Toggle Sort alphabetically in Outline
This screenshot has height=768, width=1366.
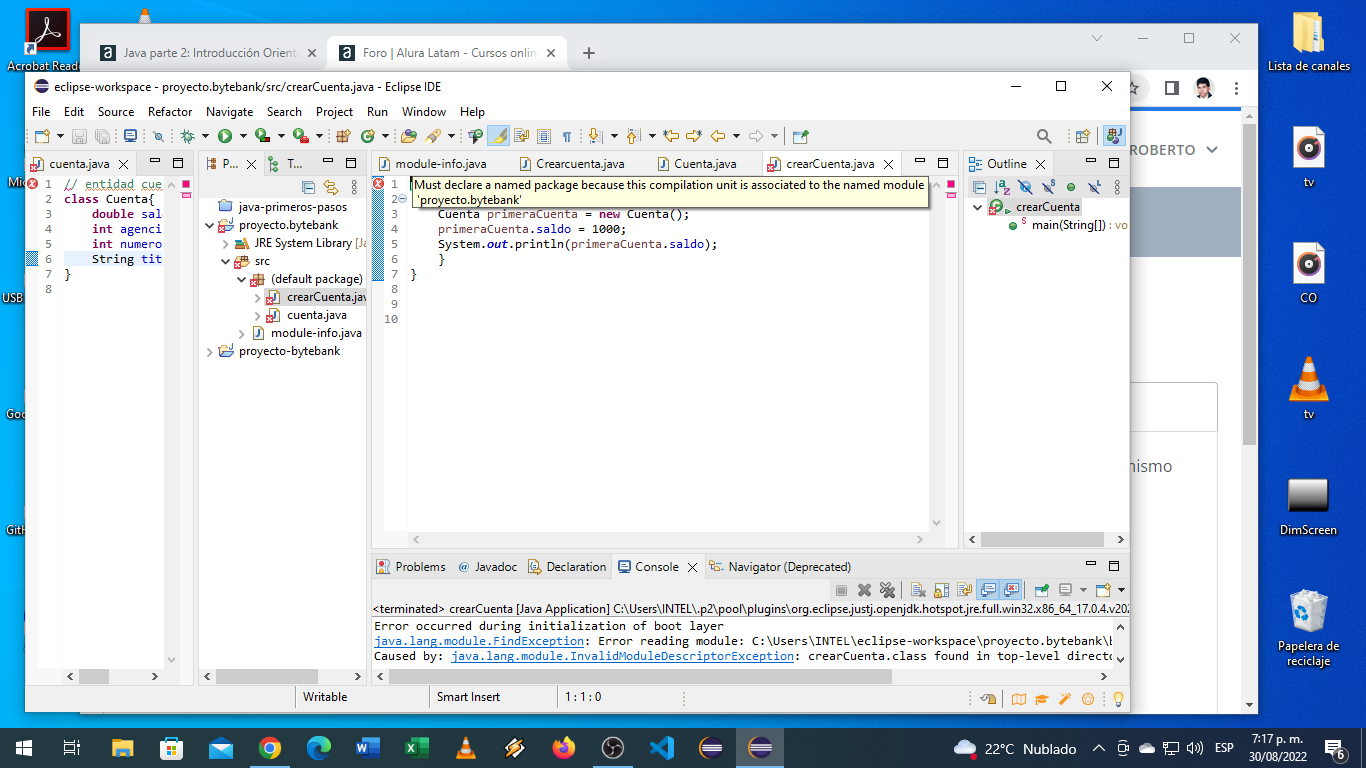click(x=1001, y=187)
